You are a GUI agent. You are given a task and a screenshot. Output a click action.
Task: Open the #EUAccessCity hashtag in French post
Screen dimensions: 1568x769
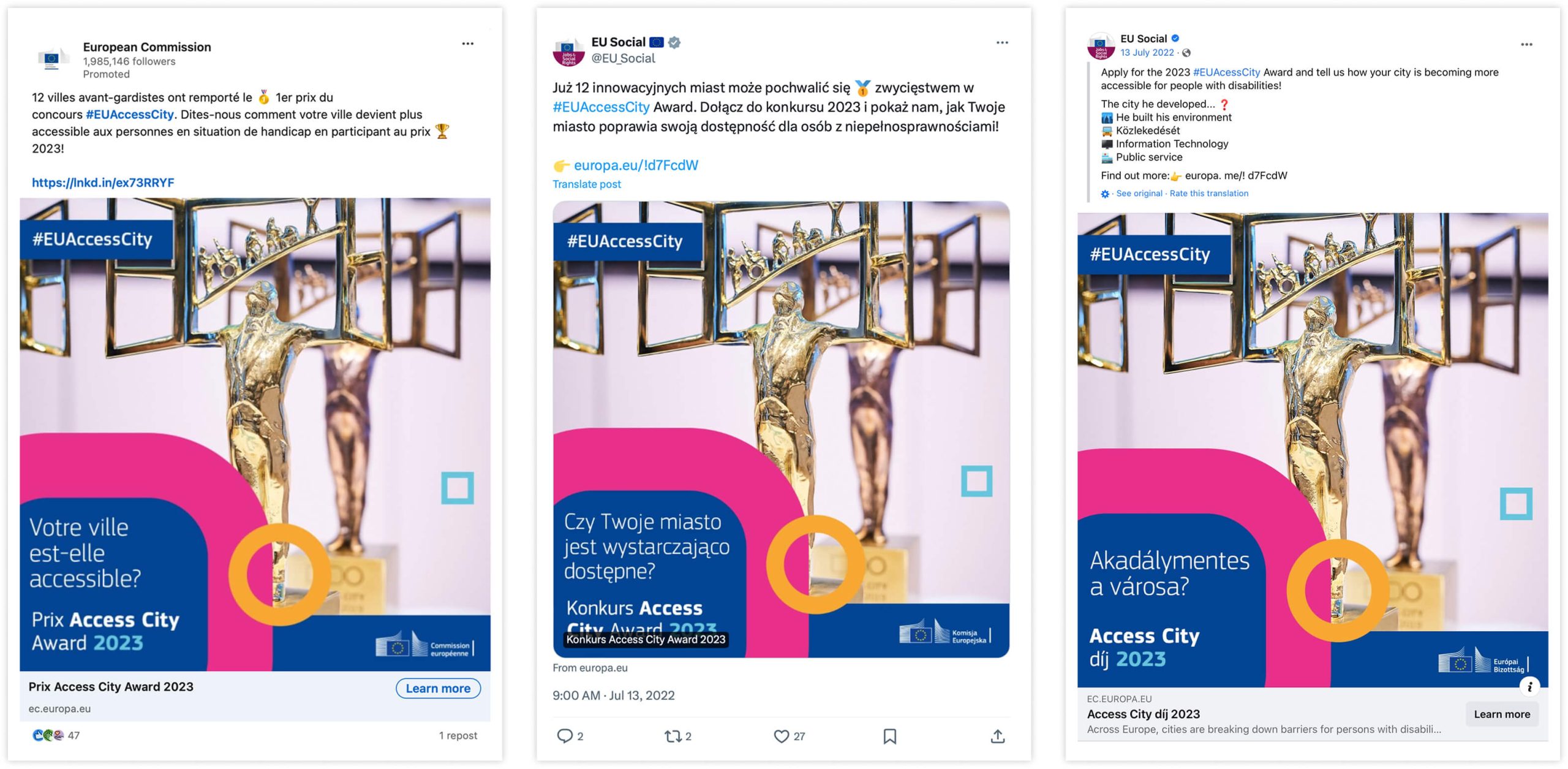point(130,115)
